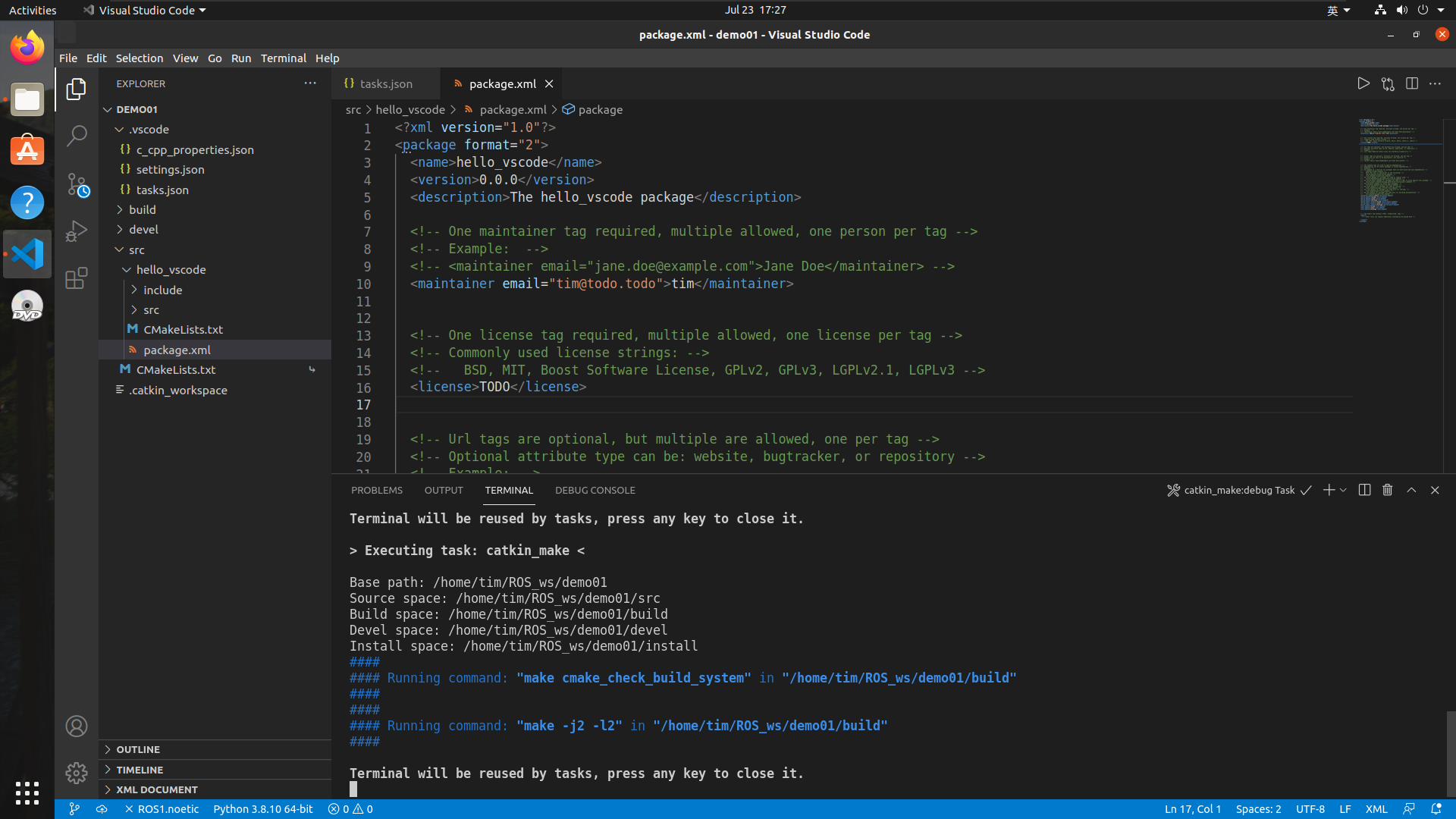Image resolution: width=1456 pixels, height=819 pixels.
Task: Open the Search view in activity bar
Action: tap(77, 136)
